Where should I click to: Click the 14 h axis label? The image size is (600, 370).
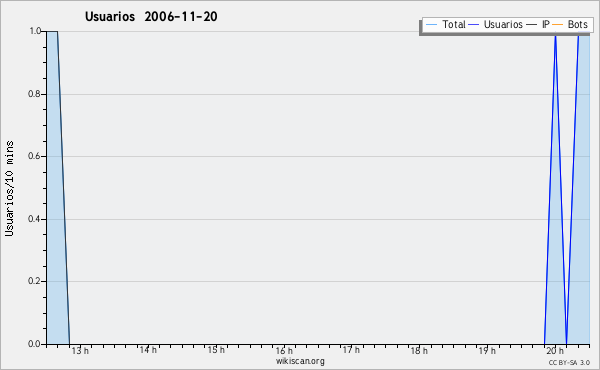point(148,350)
